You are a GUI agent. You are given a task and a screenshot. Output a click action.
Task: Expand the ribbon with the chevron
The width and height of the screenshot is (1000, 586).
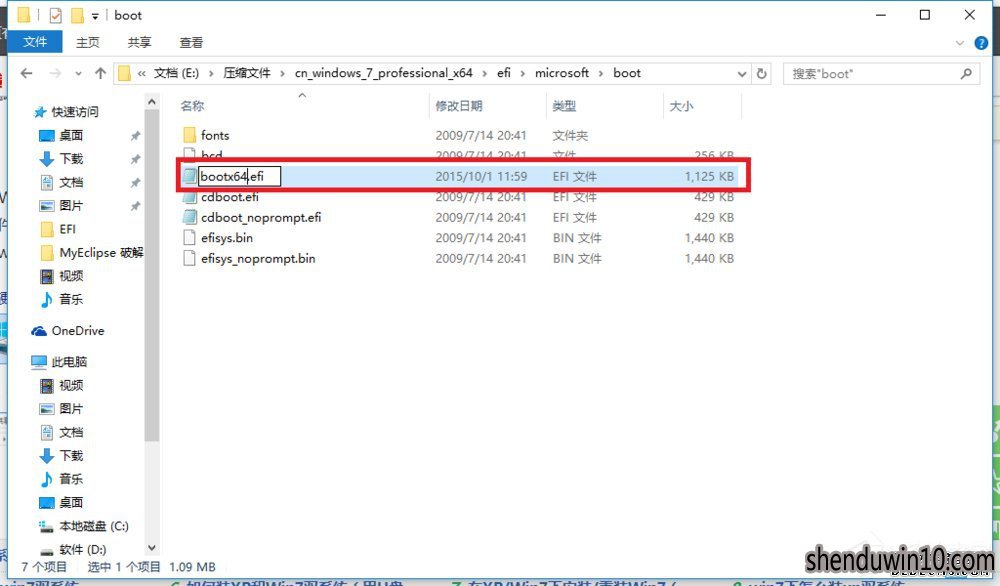pyautogui.click(x=960, y=43)
